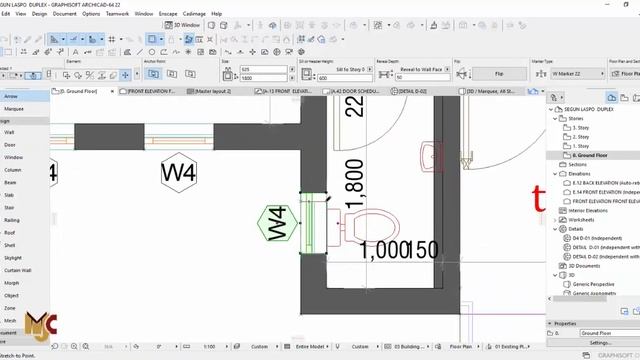Select the first anchor point option
The width and height of the screenshot is (640, 360).
tap(153, 74)
